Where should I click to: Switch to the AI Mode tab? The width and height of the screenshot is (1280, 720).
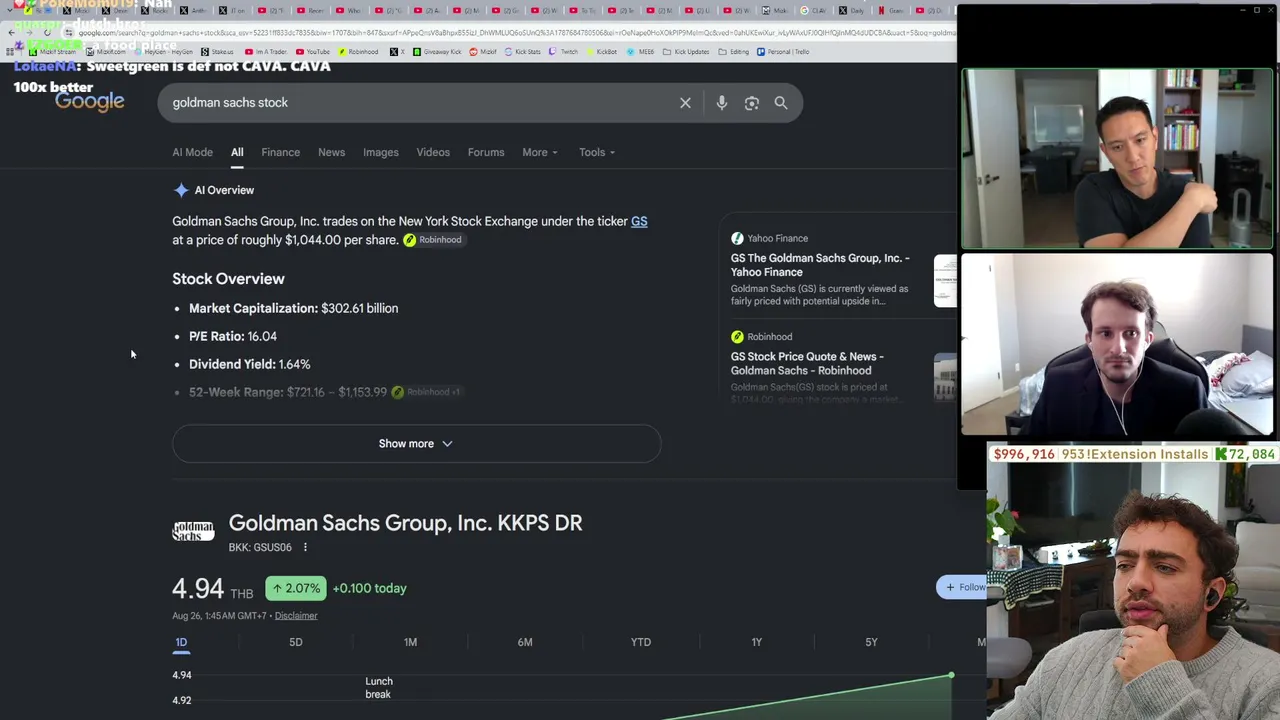(192, 152)
